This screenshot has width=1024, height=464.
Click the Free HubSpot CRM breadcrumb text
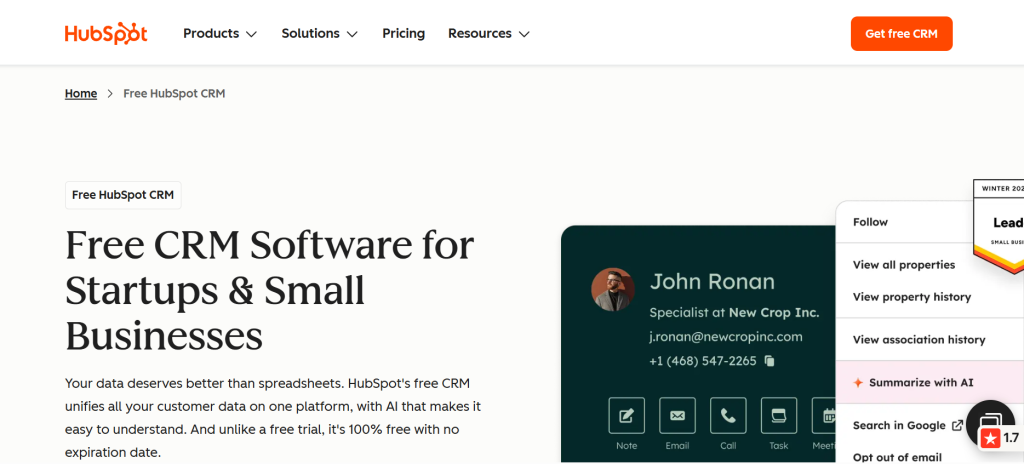174,93
